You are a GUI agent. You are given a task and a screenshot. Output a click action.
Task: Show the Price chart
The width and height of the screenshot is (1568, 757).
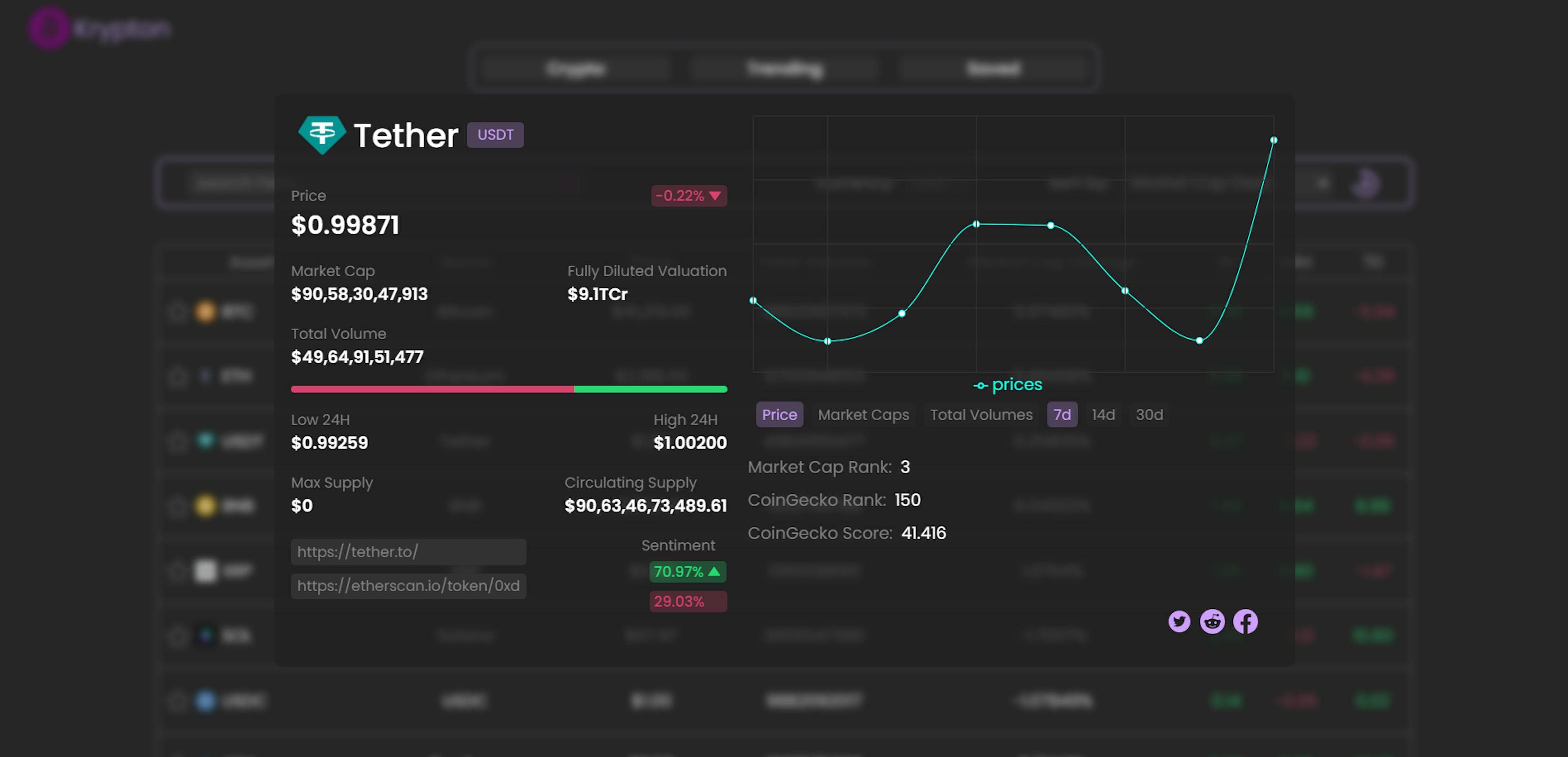pyautogui.click(x=779, y=414)
